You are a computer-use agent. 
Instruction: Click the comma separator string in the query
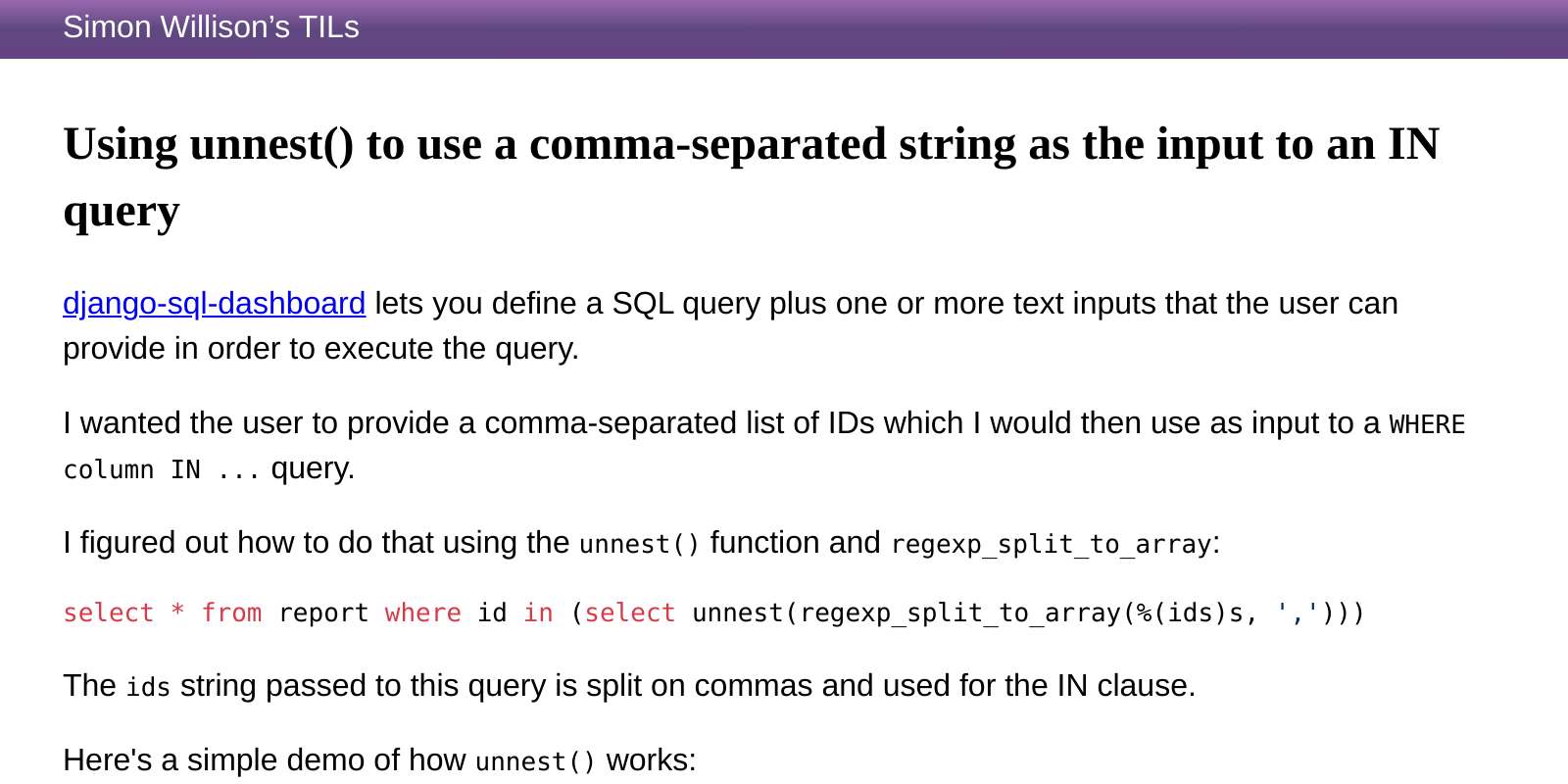1296,612
